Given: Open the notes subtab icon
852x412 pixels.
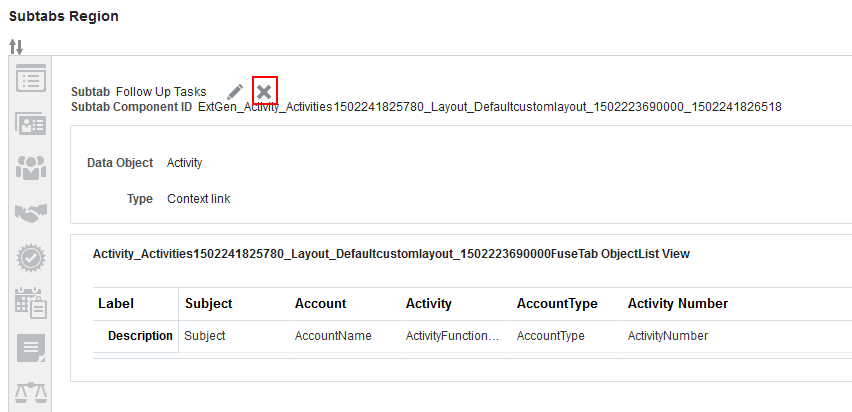Looking at the screenshot, I should tap(32, 348).
